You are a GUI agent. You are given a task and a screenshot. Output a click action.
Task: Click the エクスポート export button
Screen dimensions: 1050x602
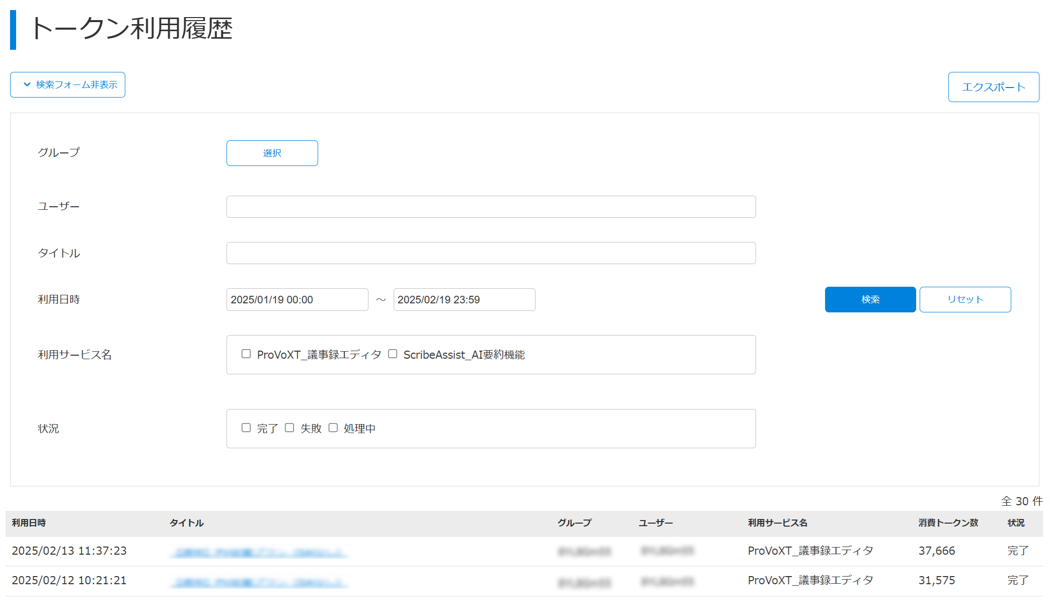click(993, 87)
